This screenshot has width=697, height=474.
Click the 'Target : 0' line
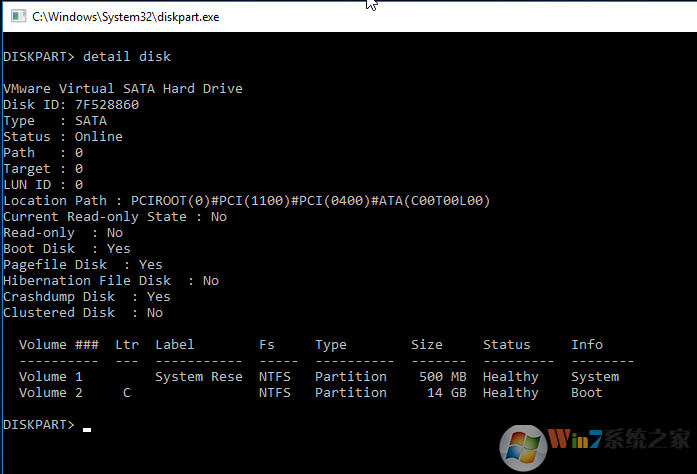coord(43,169)
